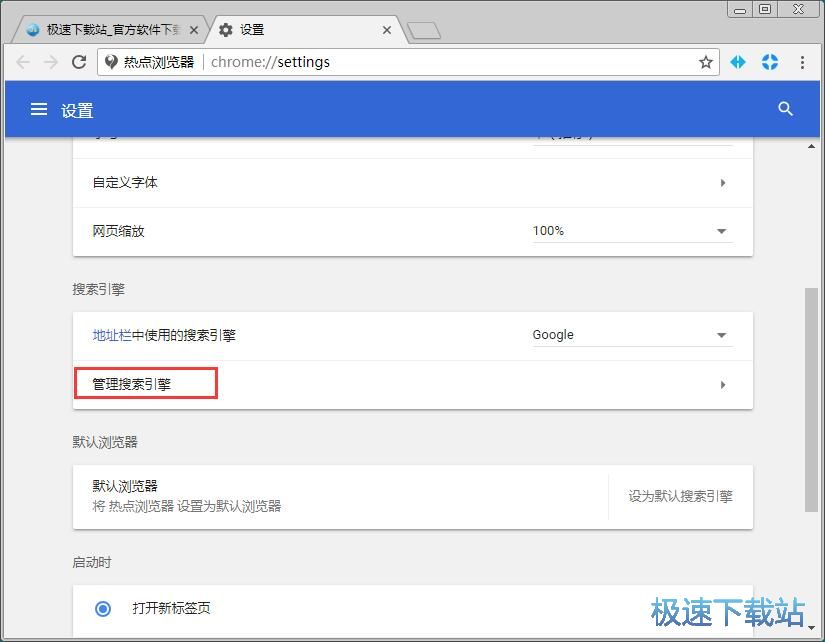Open the browser three-dot menu
Screen dimensions: 825x642
pos(802,62)
